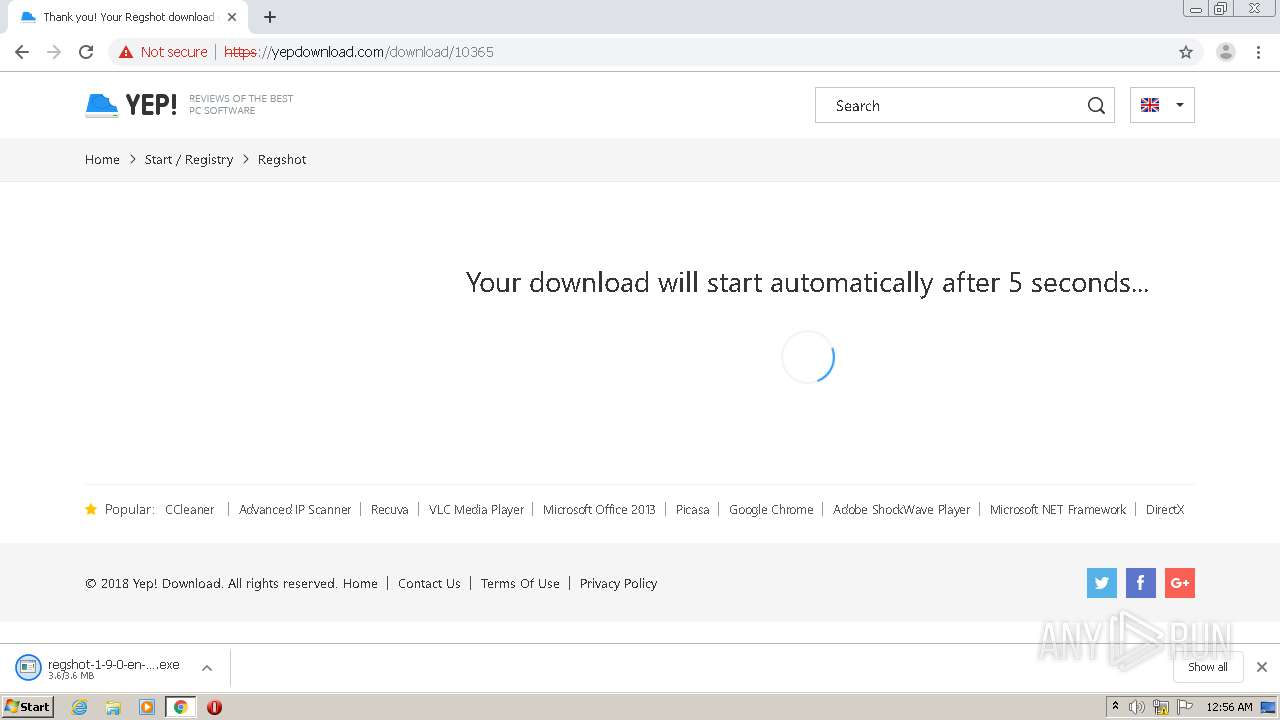Click the show desktop tray button
This screenshot has width=1280, height=720.
[x=1268, y=707]
